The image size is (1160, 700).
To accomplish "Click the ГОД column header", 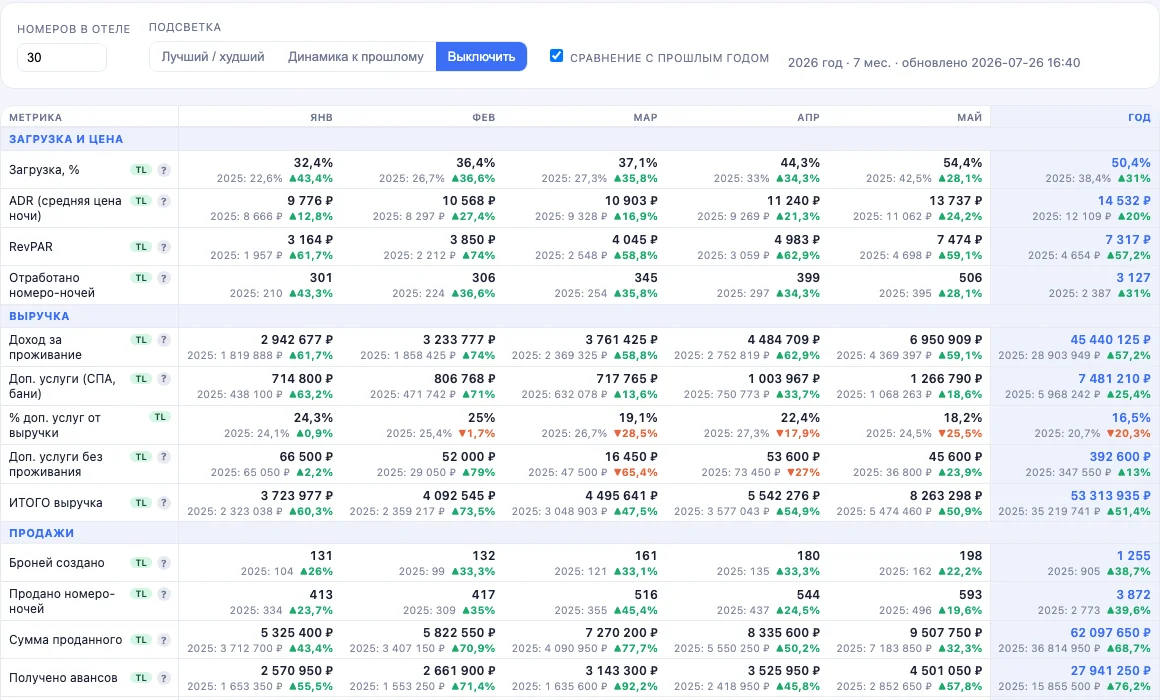I will [1139, 118].
